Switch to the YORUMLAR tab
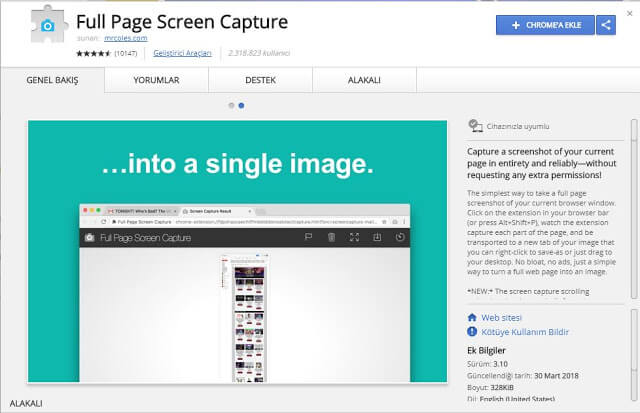 coord(156,80)
